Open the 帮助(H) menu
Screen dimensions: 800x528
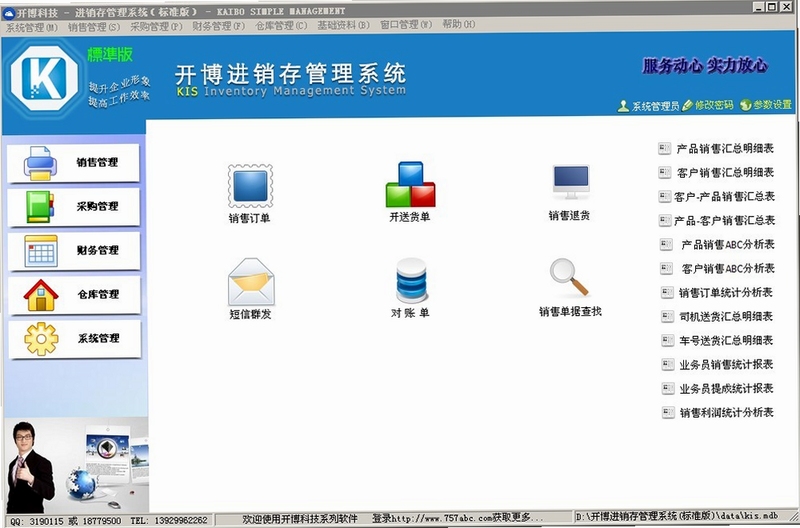[x=459, y=24]
